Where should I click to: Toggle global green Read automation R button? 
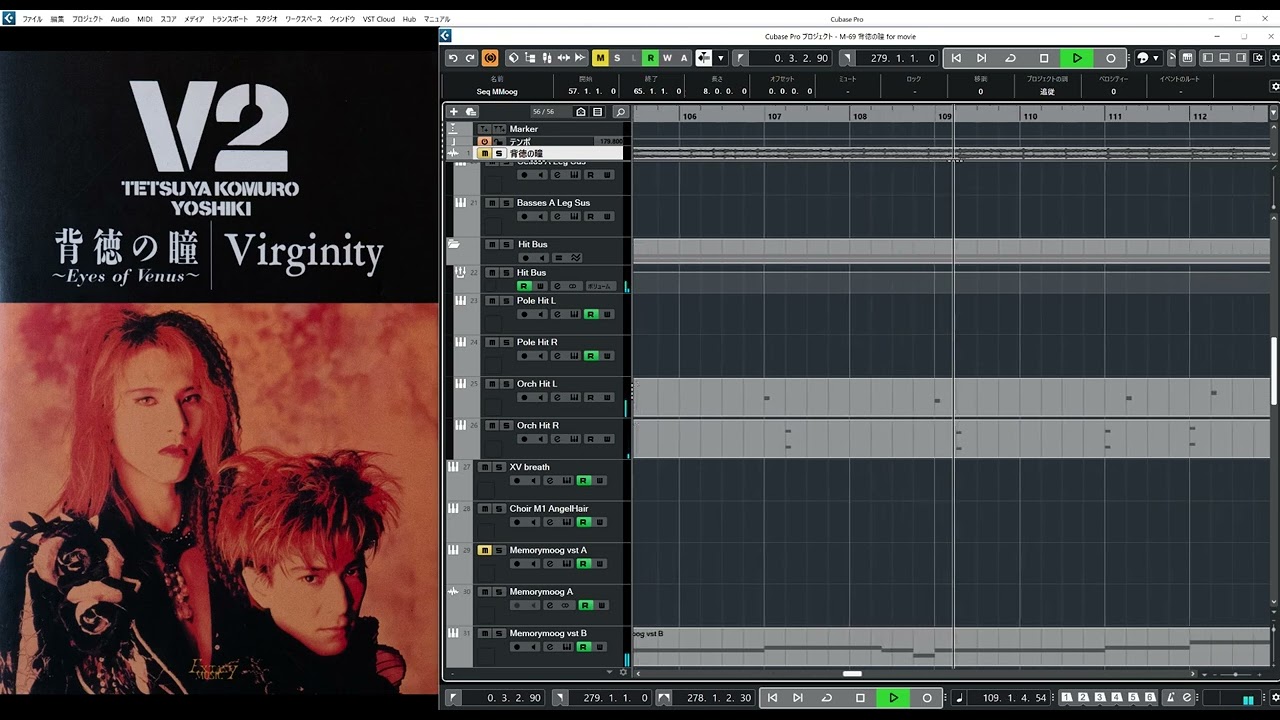[651, 58]
